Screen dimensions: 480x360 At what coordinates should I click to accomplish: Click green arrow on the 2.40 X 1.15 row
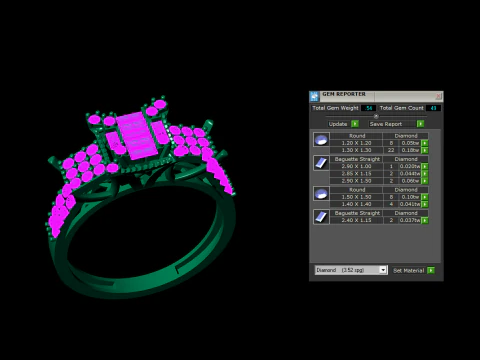pyautogui.click(x=425, y=220)
